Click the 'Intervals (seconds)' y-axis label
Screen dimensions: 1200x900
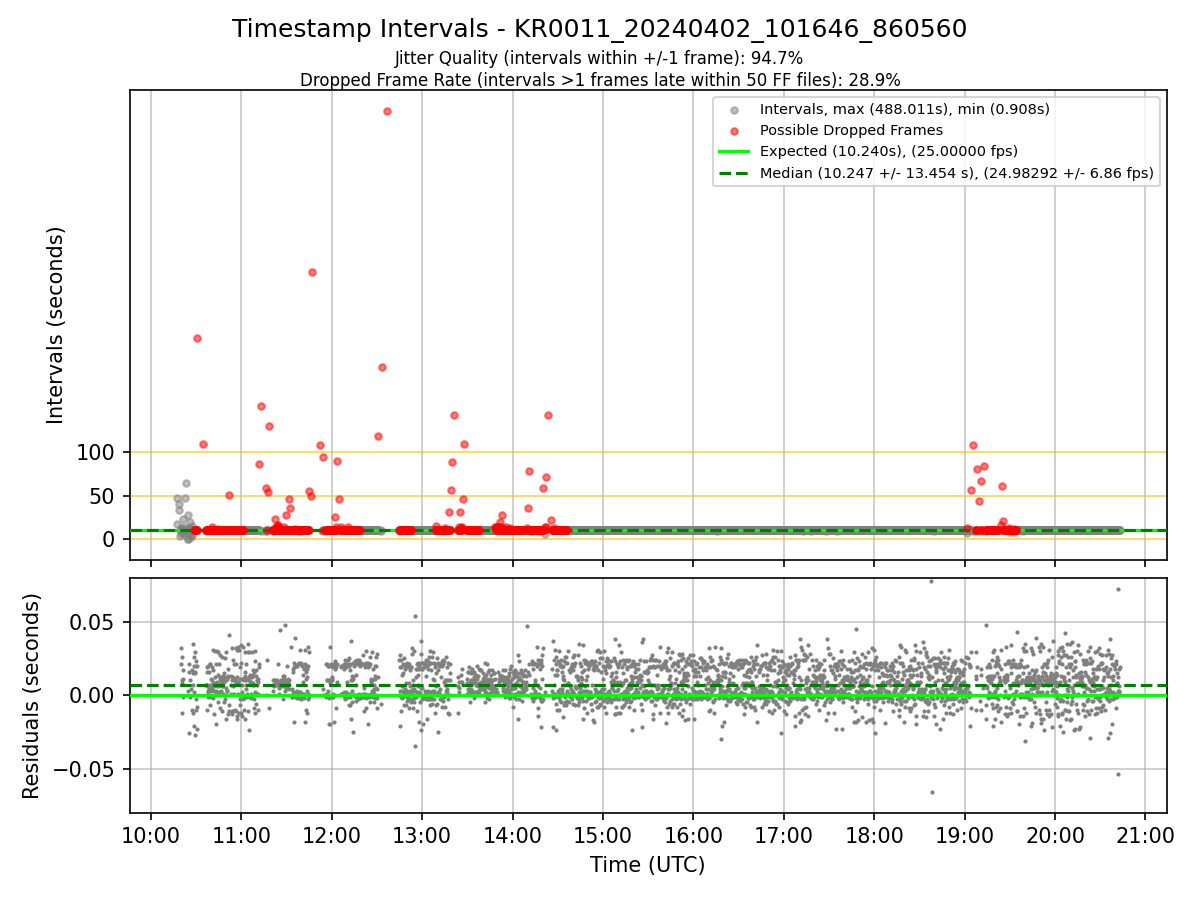click(x=56, y=325)
